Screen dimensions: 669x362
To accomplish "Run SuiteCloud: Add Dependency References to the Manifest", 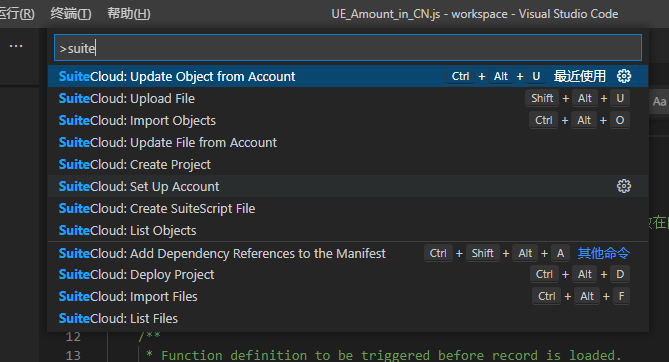I will click(348, 253).
